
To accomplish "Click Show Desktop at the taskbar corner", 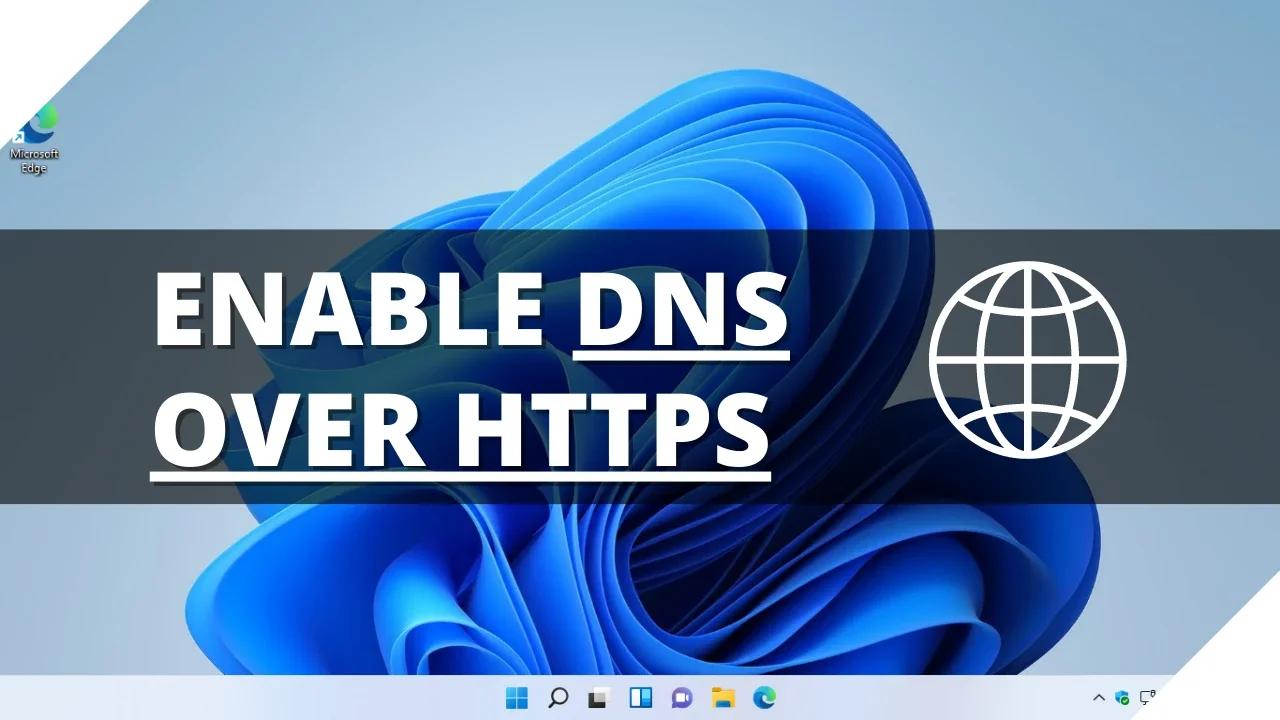I will [x=1275, y=697].
